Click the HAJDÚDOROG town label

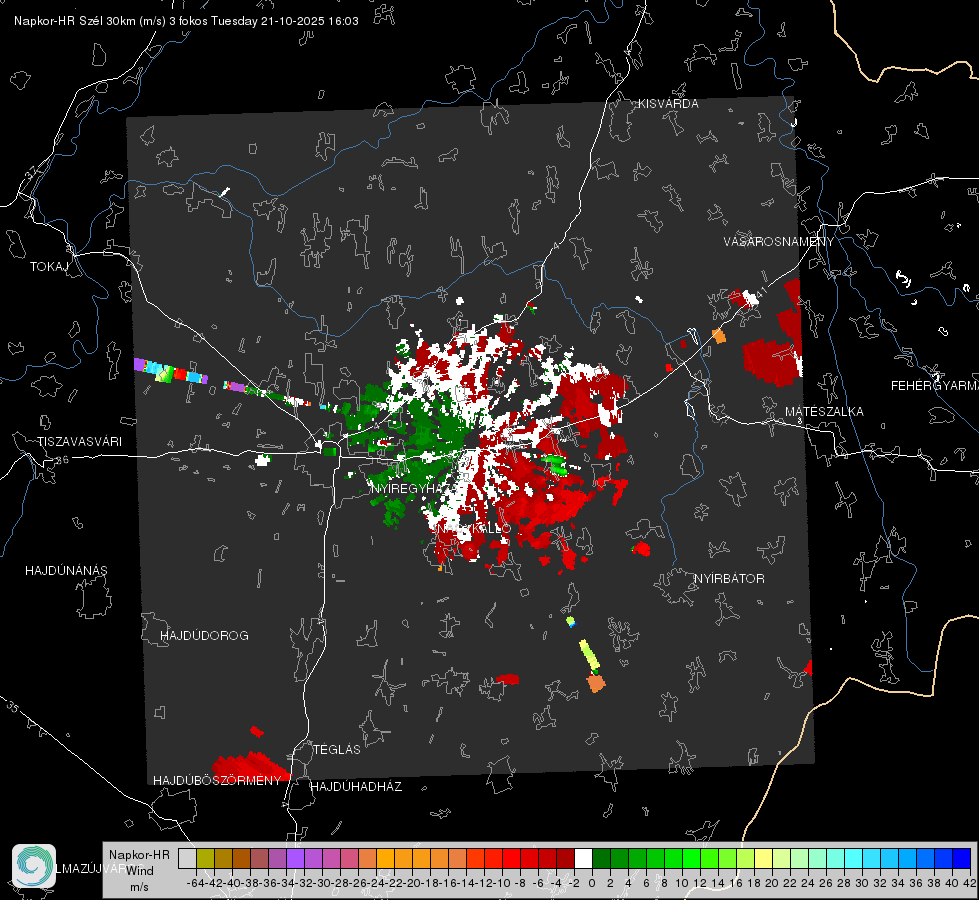click(204, 635)
